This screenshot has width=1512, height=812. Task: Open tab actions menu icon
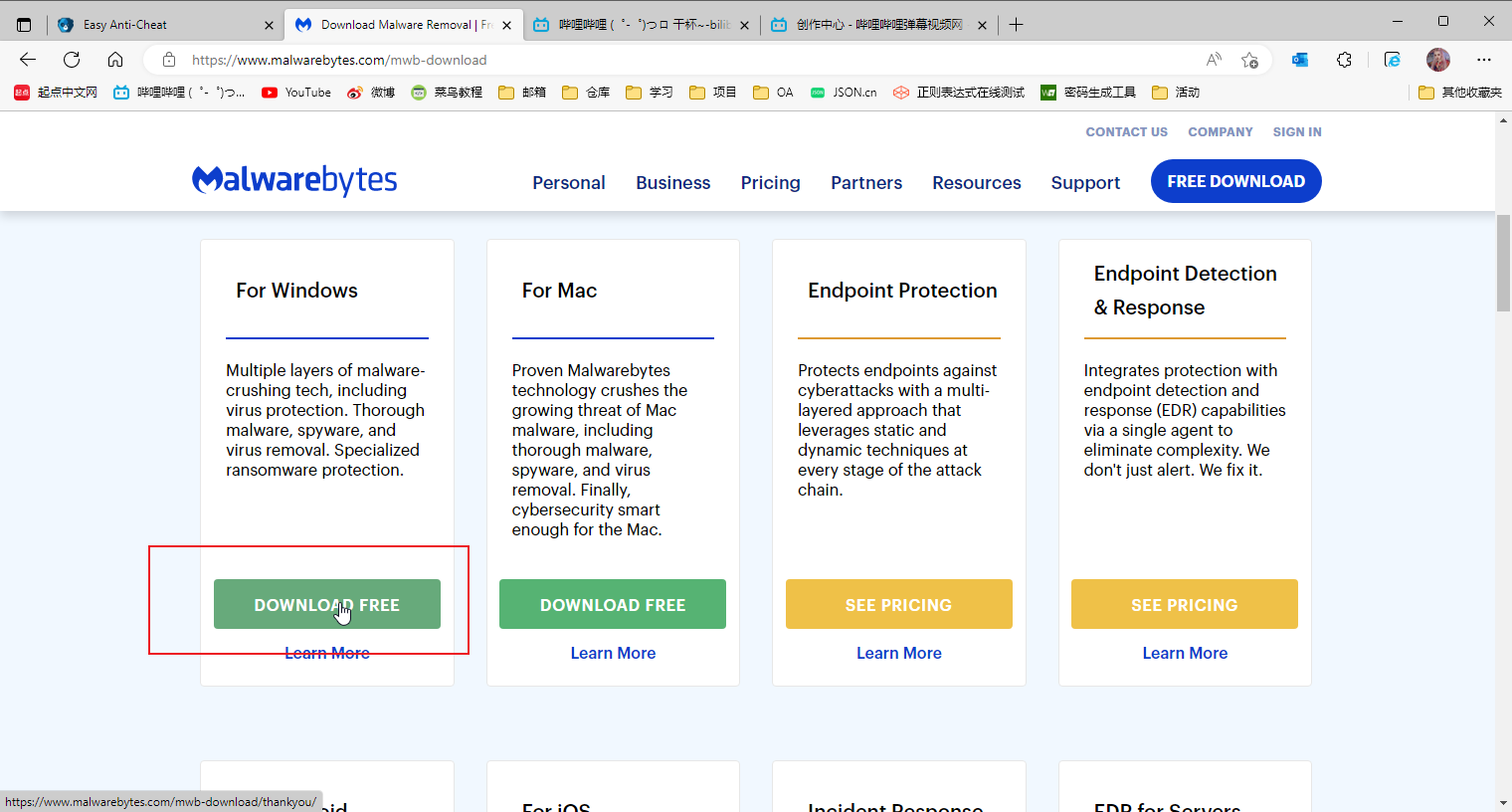24,25
